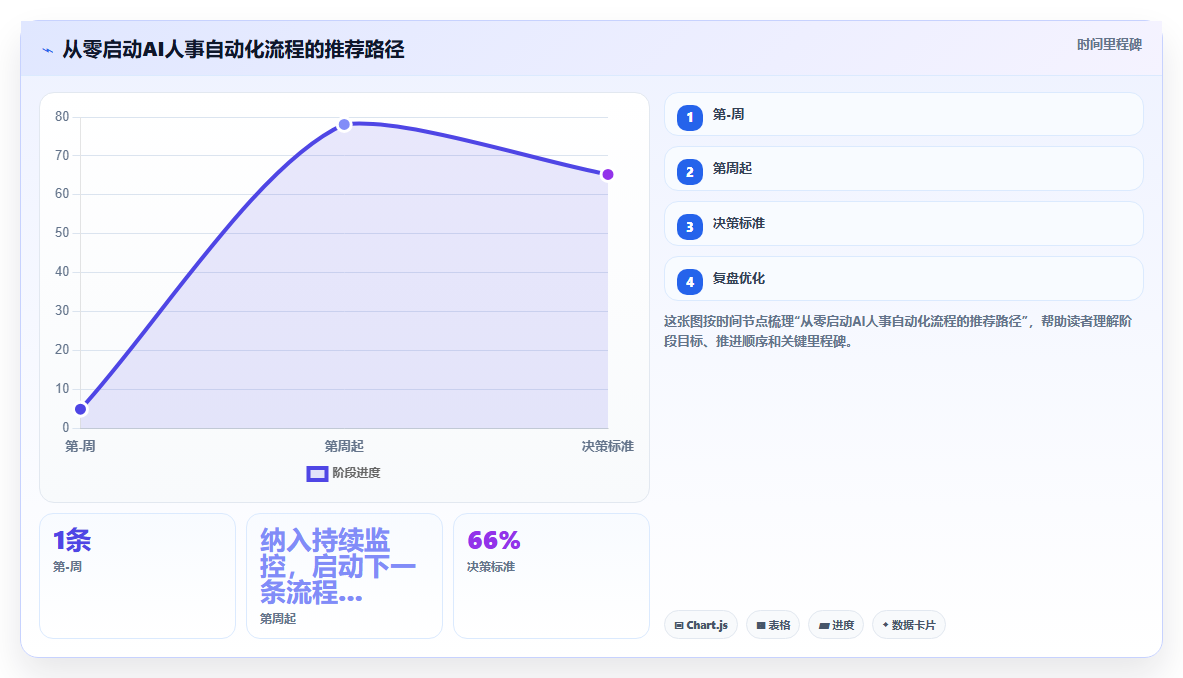Click the 进度 tag
1183x678 pixels.
[836, 625]
